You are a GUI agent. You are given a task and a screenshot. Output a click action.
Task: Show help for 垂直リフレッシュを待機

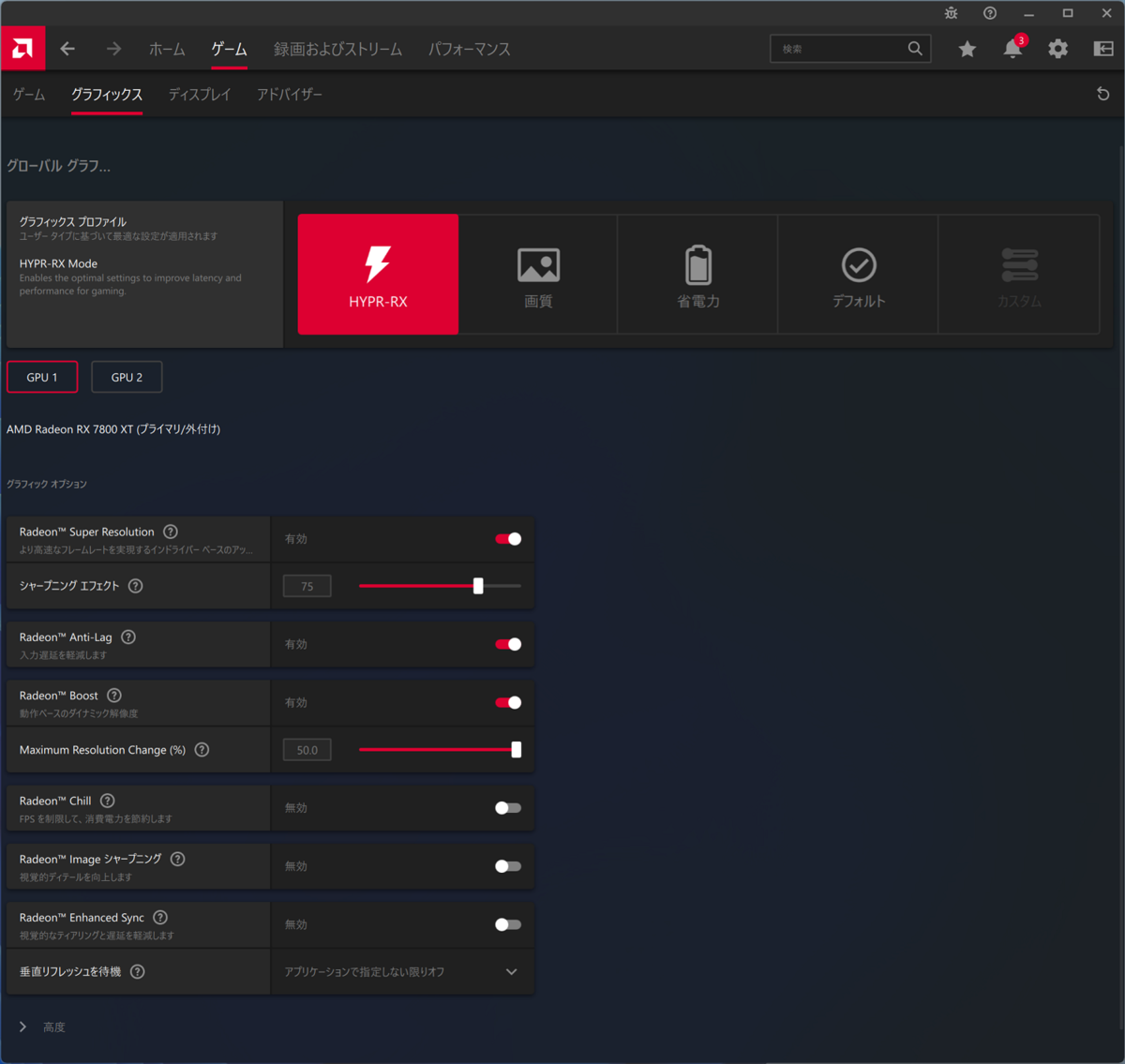[138, 972]
